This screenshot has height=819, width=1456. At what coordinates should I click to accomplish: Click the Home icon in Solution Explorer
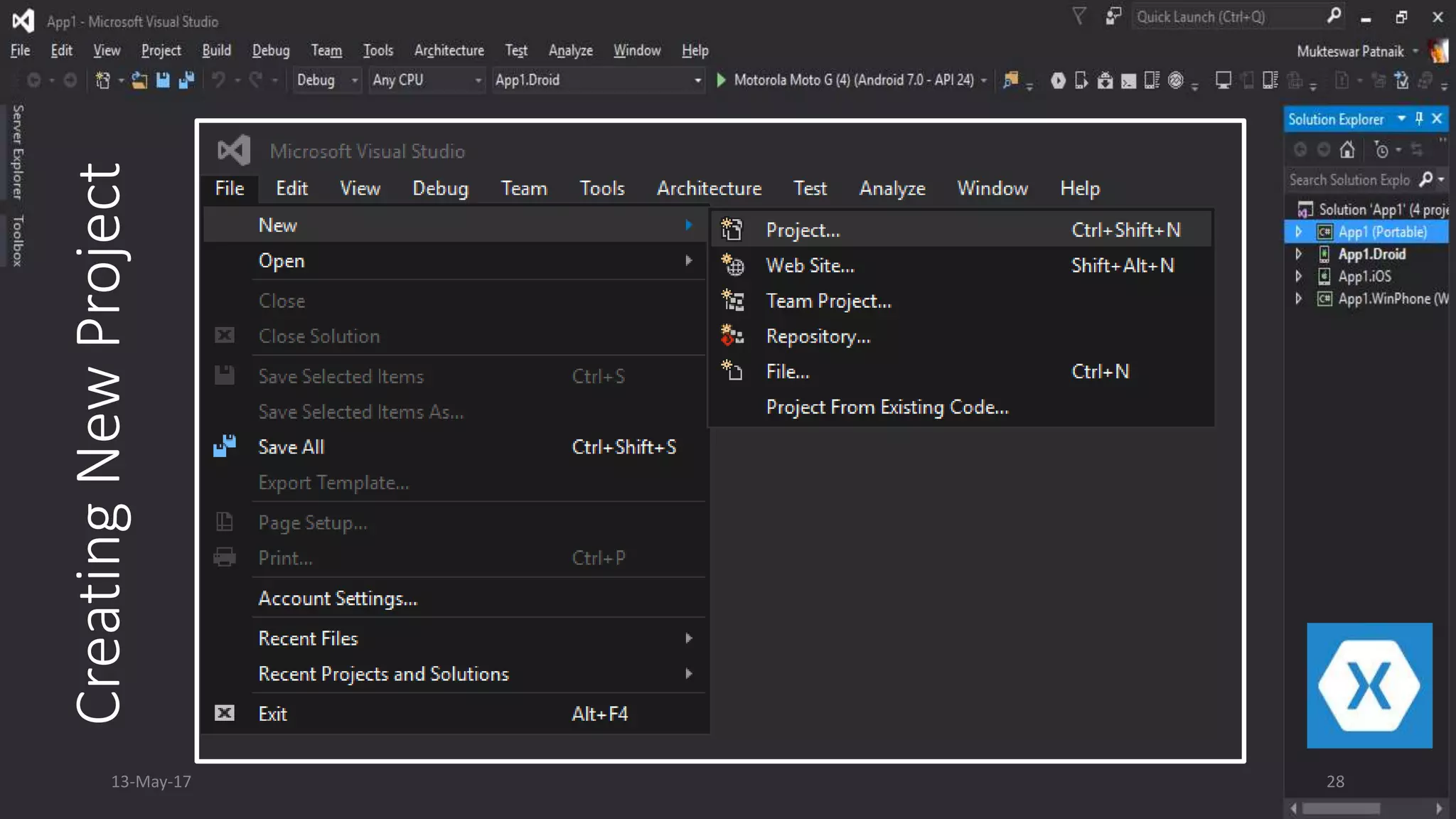coord(1347,150)
